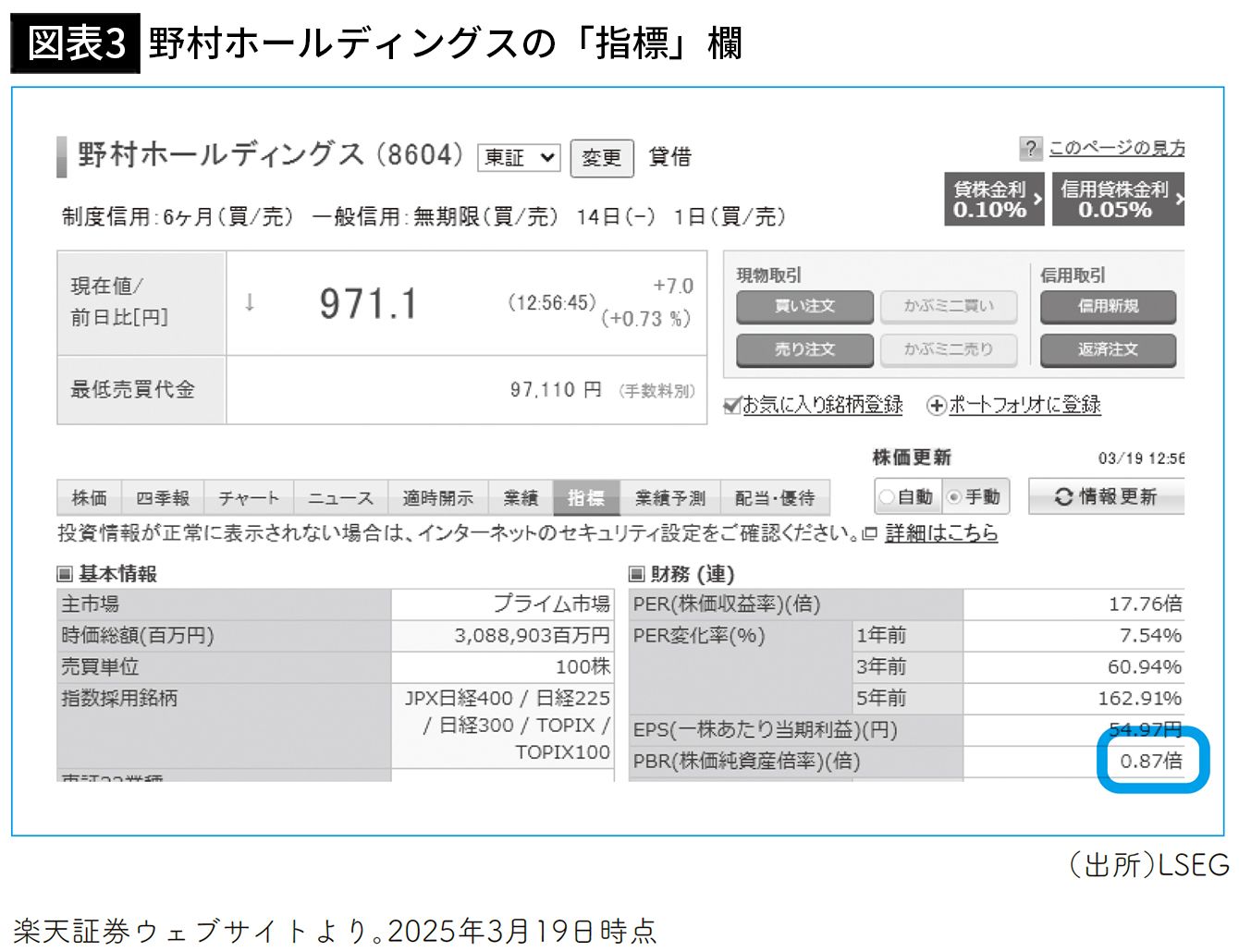Click the 信用新規 button

pyautogui.click(x=1108, y=307)
